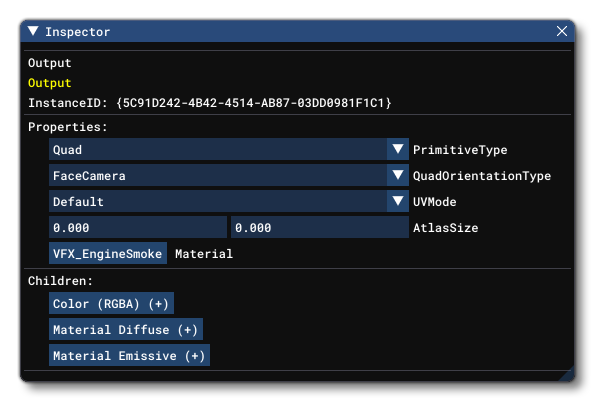Click the UVMode label
This screenshot has height=402, width=595.
(x=434, y=202)
